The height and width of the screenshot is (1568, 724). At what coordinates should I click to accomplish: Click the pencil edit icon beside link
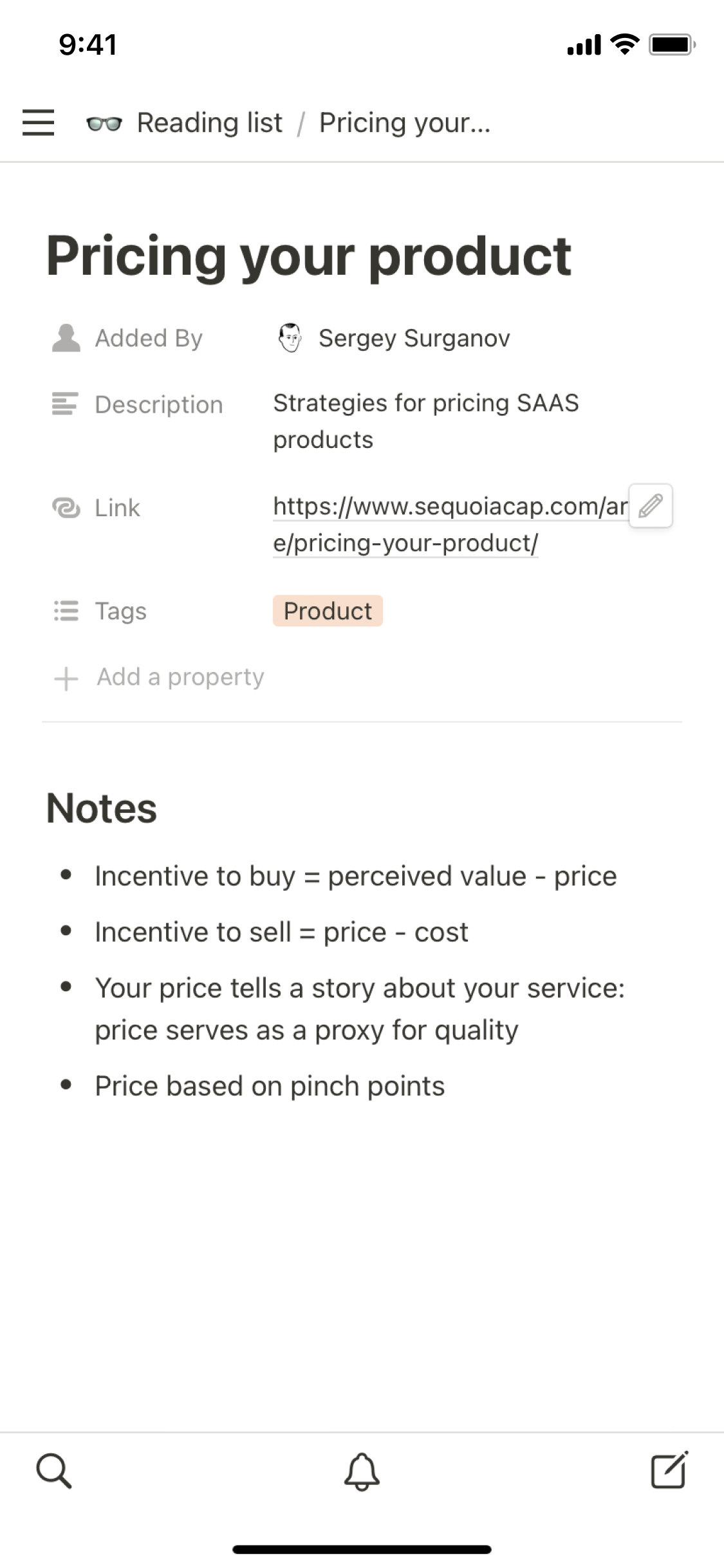651,506
